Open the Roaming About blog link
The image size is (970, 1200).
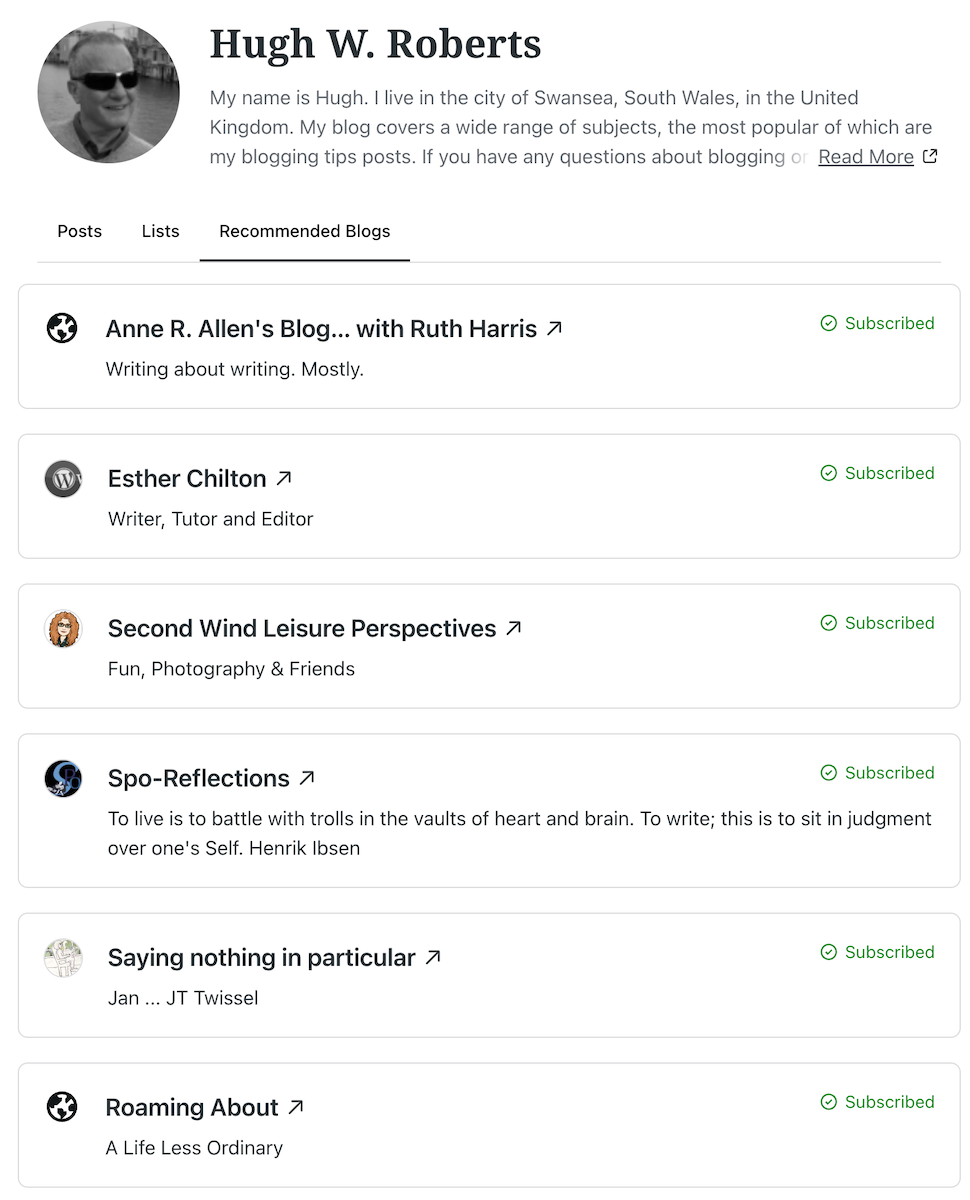tap(192, 1108)
